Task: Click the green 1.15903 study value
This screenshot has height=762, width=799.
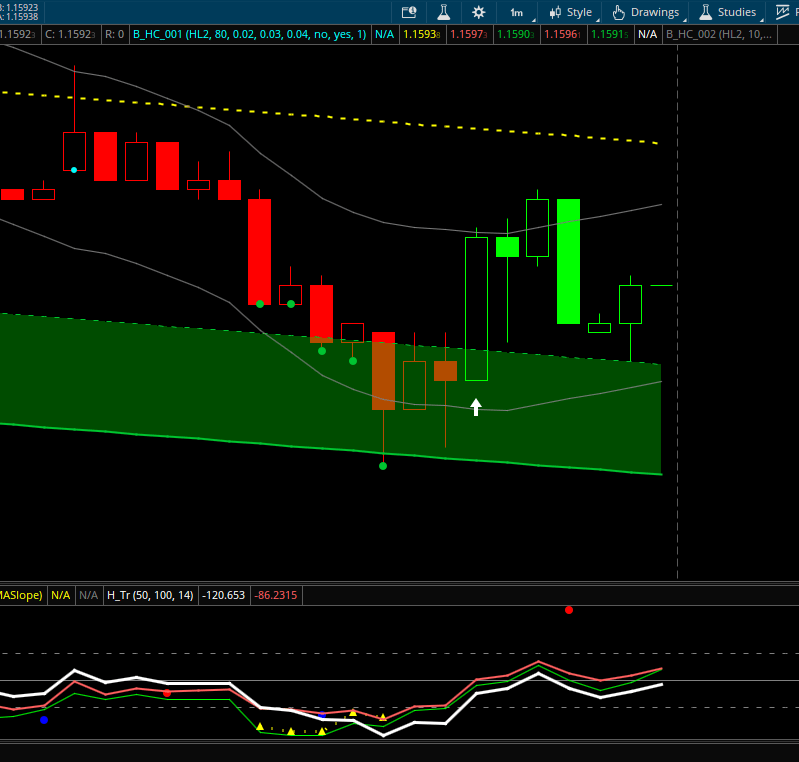Action: (516, 34)
